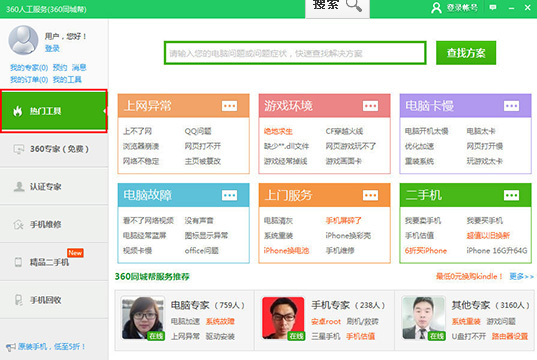Click the 登录 link under user greeting
This screenshot has height=360, width=537.
[52, 48]
